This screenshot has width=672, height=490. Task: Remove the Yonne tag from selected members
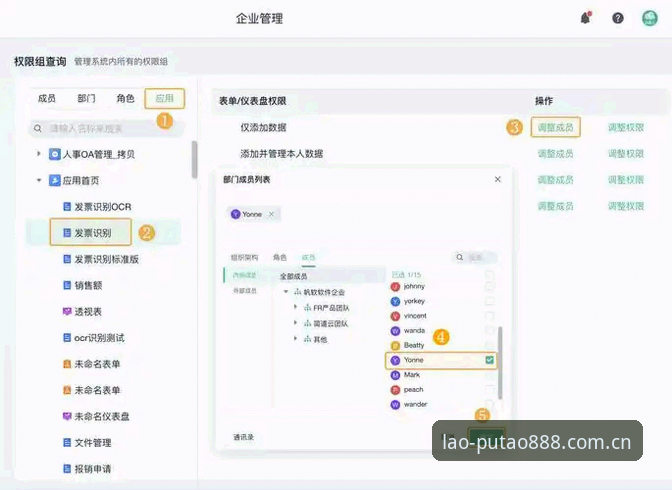[x=271, y=214]
